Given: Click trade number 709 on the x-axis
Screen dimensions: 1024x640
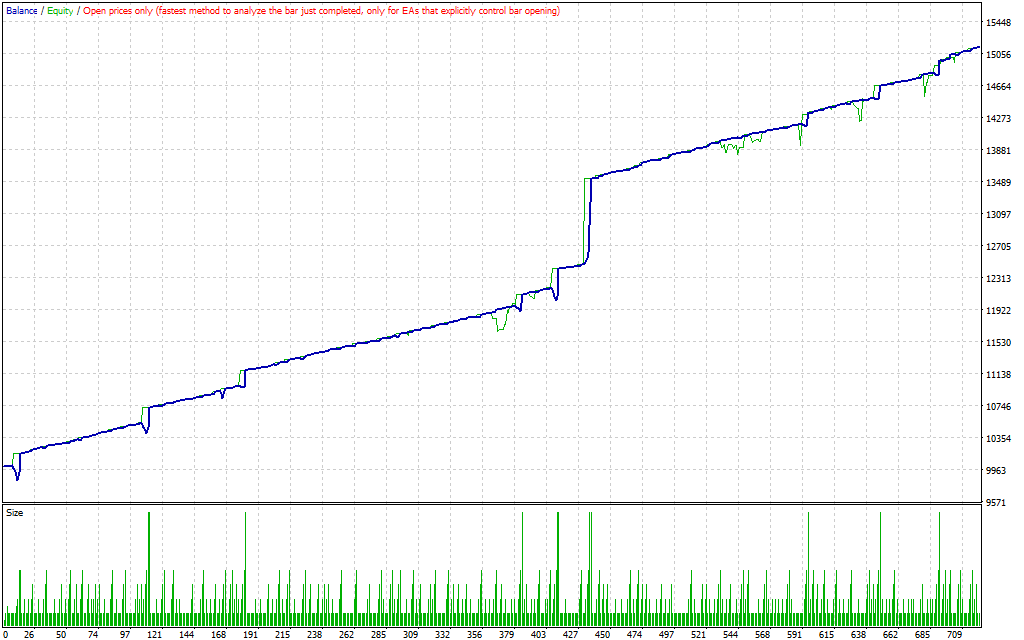Looking at the screenshot, I should (x=953, y=634).
